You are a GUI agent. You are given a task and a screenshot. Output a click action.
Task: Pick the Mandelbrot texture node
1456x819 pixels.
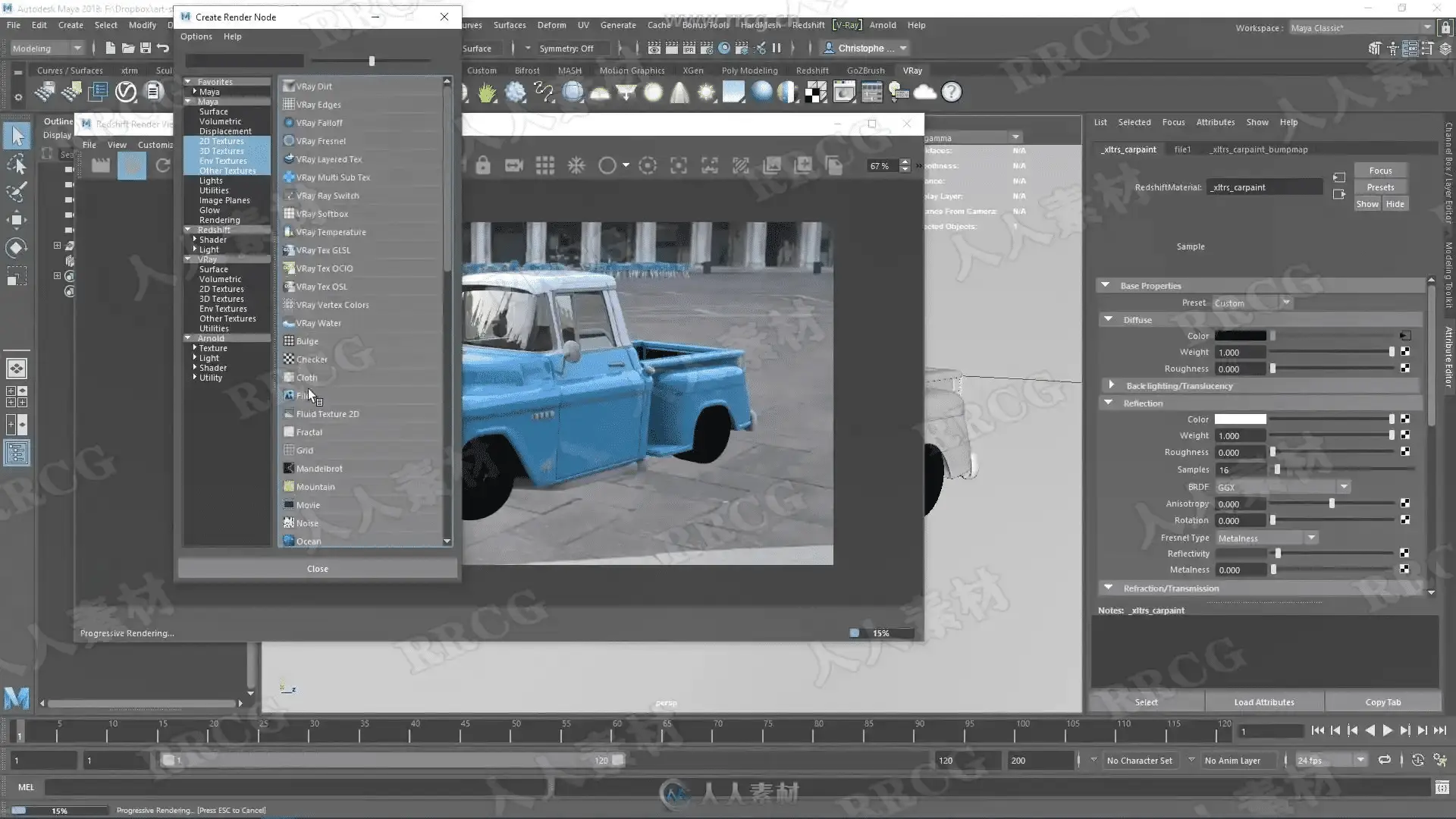point(319,469)
